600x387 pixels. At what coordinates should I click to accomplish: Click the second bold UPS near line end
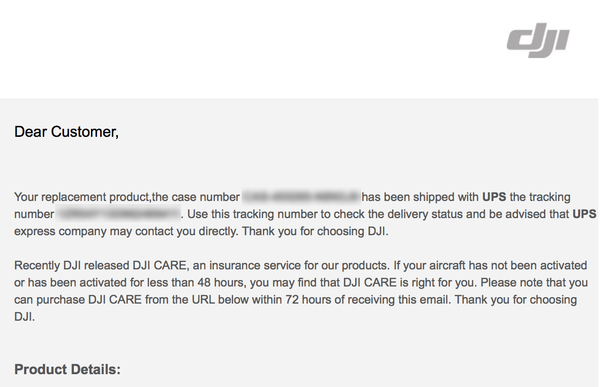tap(584, 214)
